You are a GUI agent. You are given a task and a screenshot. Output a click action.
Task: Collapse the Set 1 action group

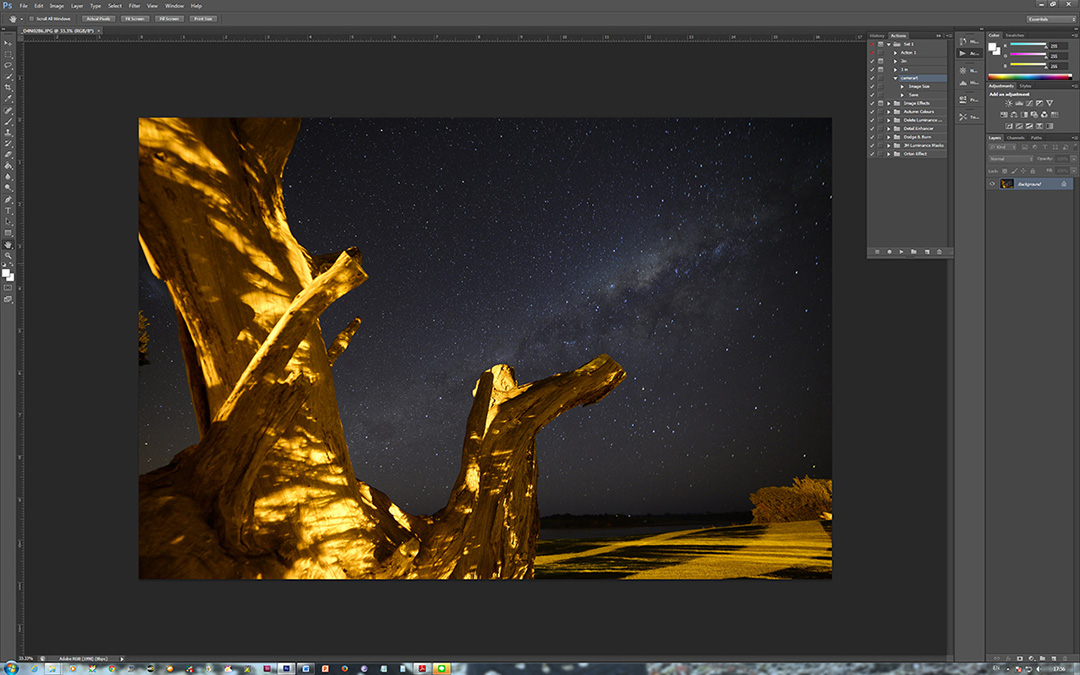pos(888,44)
